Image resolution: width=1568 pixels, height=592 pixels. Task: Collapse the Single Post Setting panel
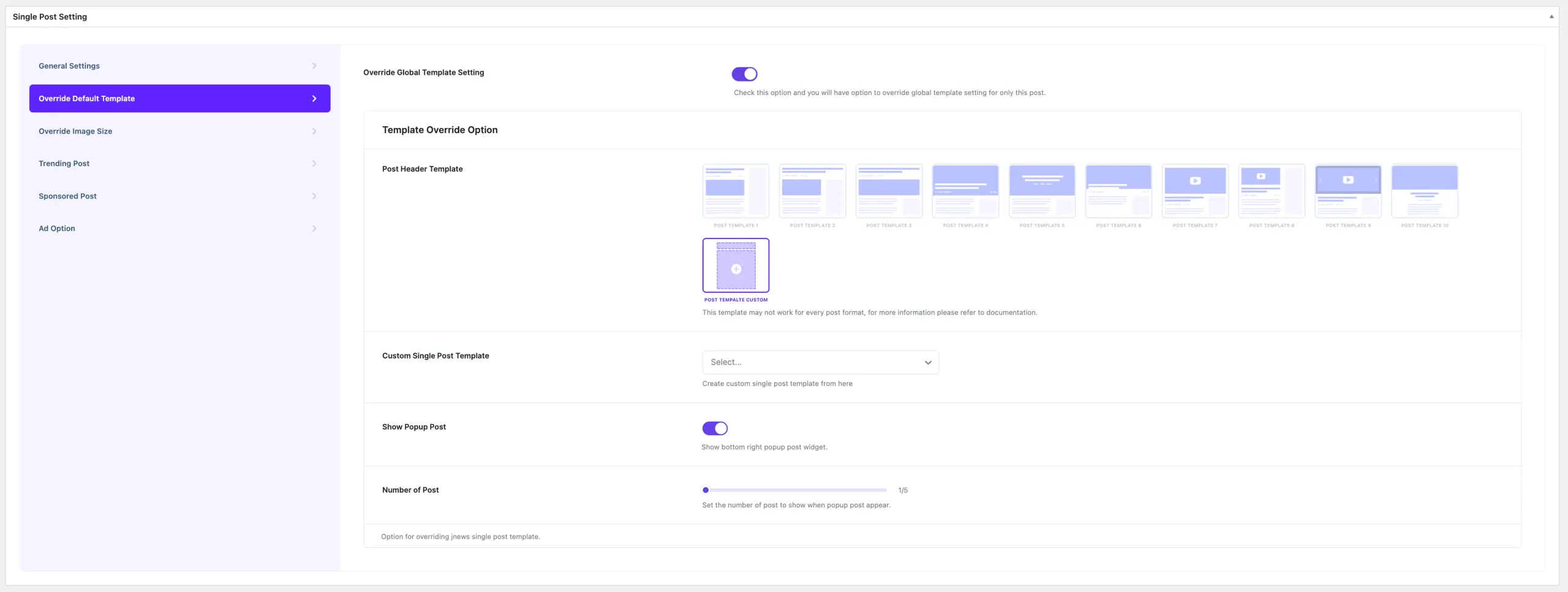click(1551, 17)
